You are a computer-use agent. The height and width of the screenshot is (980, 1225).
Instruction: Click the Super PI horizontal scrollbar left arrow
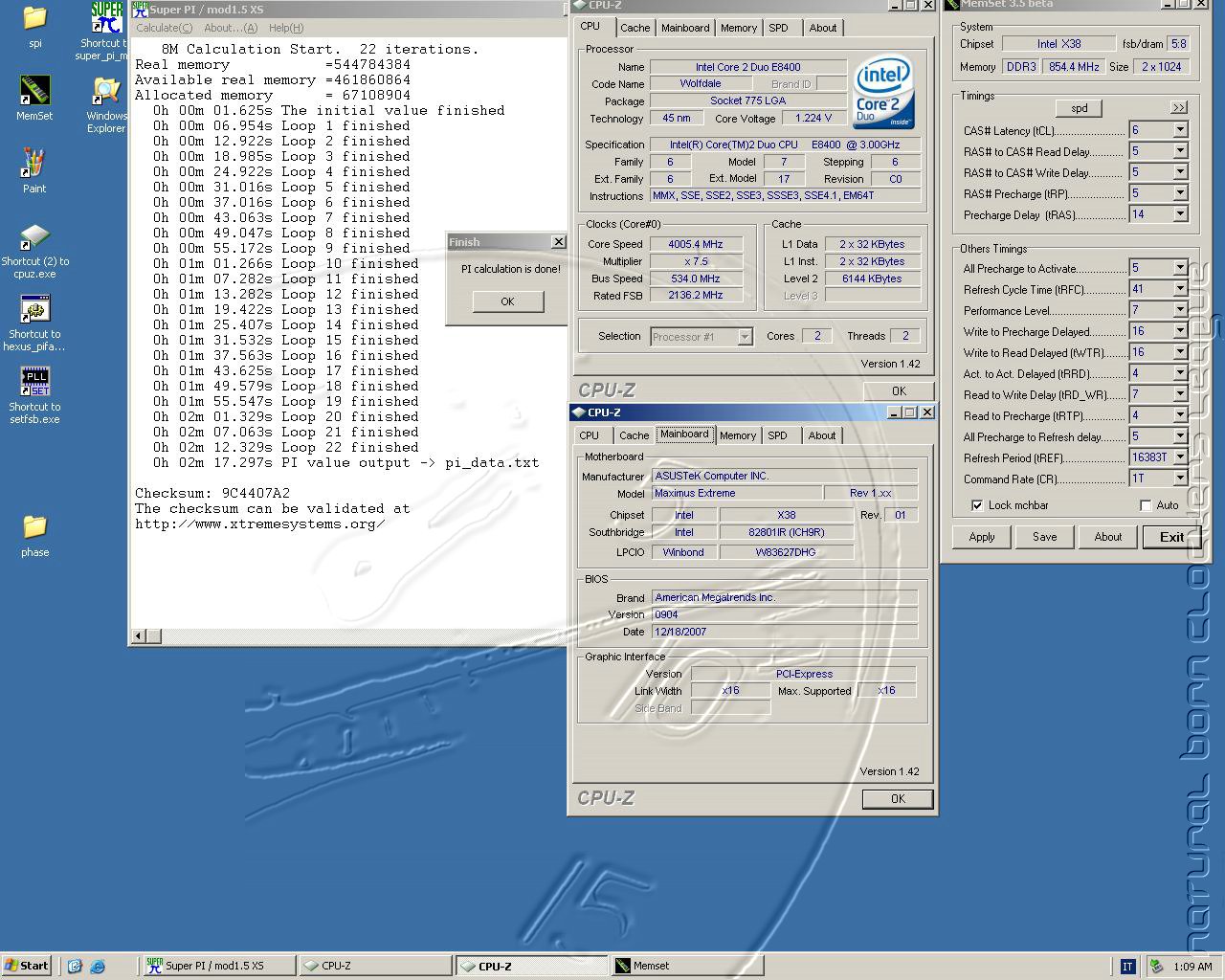tap(139, 635)
